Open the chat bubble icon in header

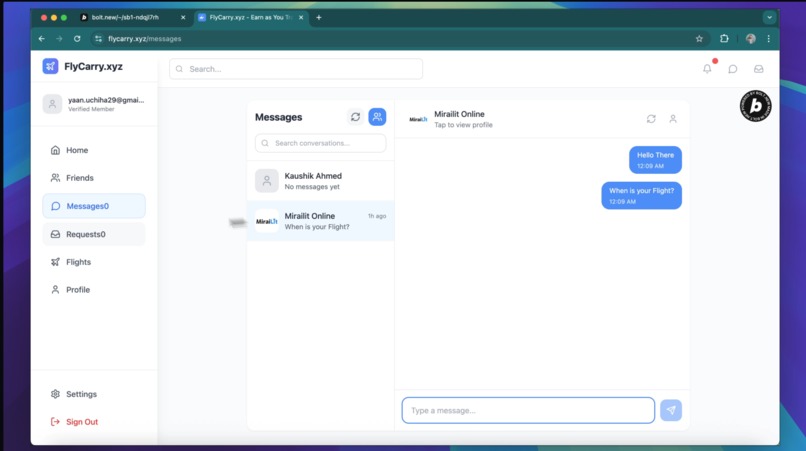click(x=733, y=69)
